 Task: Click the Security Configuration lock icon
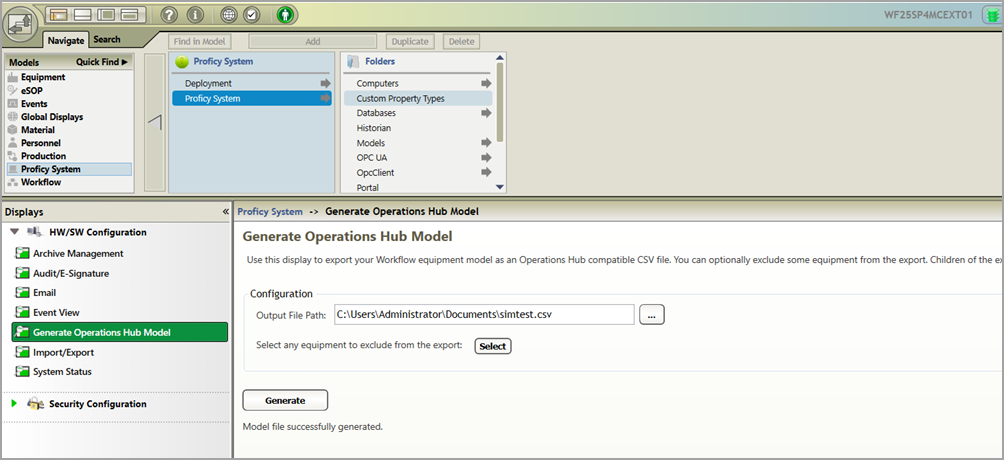coord(35,404)
